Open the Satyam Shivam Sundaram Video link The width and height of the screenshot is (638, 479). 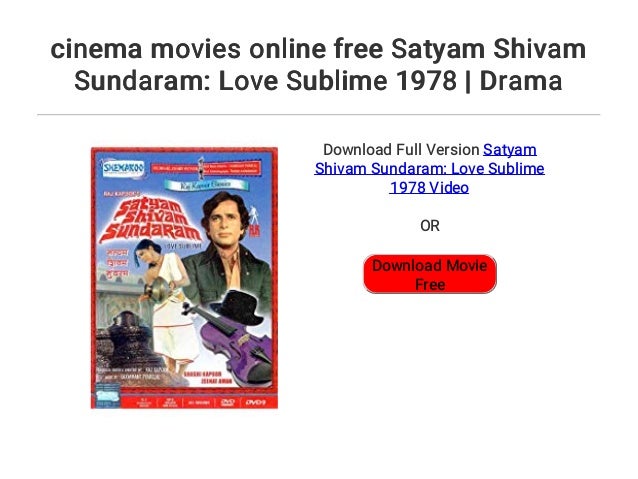[429, 168]
